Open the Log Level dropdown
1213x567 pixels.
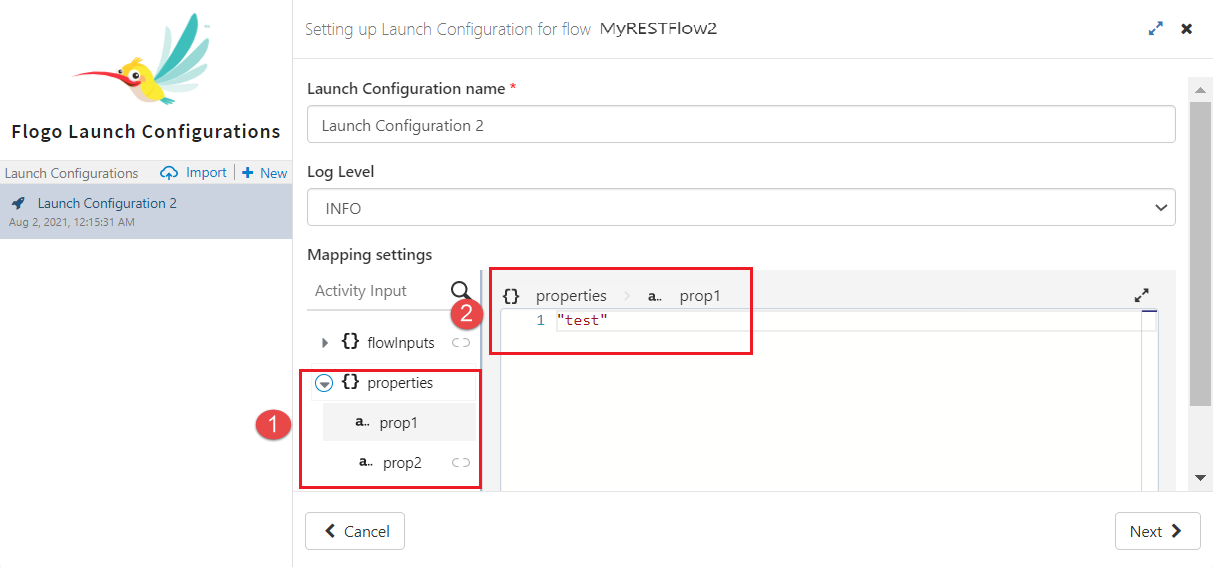(x=740, y=208)
